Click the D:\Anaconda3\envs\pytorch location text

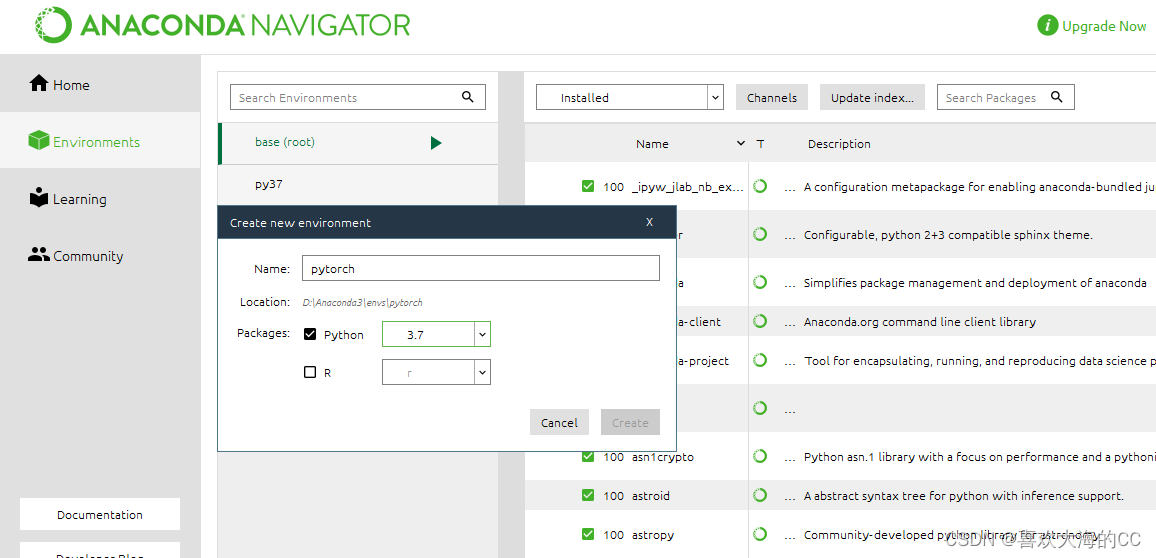(362, 302)
